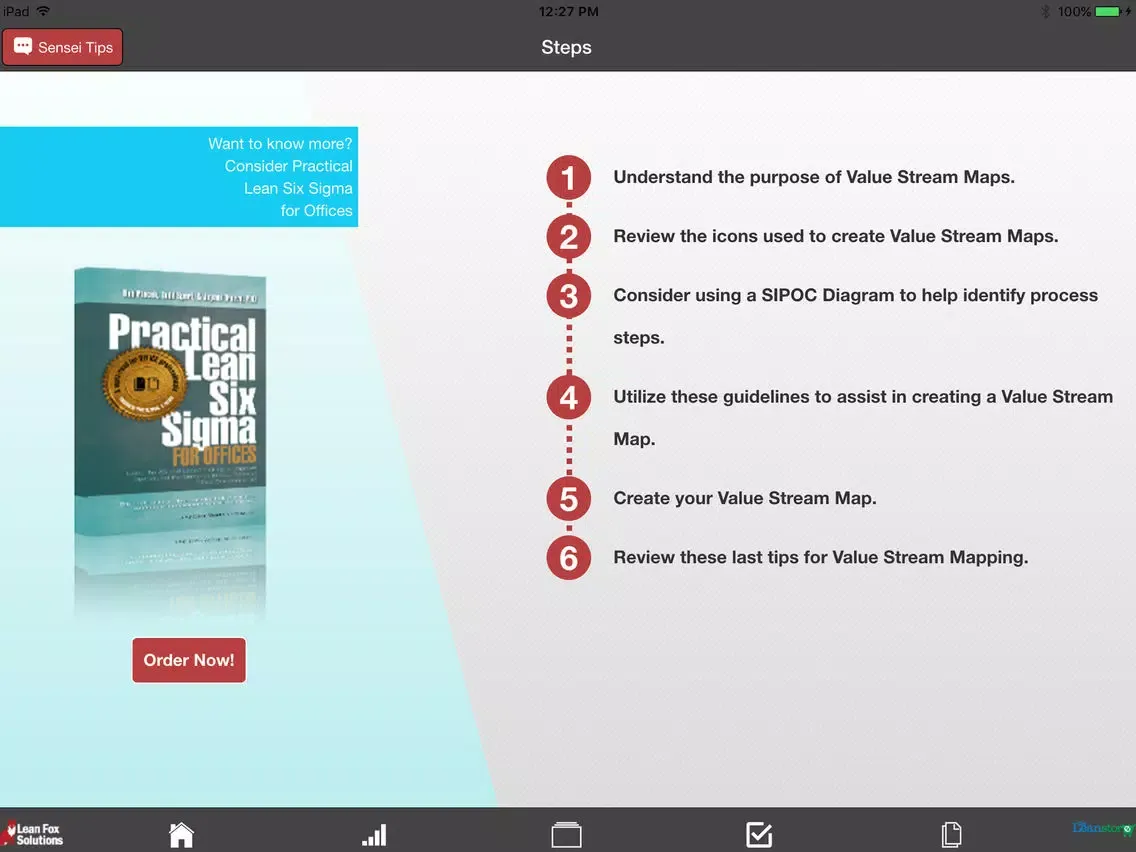Go to the Home icon
The image size is (1136, 852).
point(181,835)
